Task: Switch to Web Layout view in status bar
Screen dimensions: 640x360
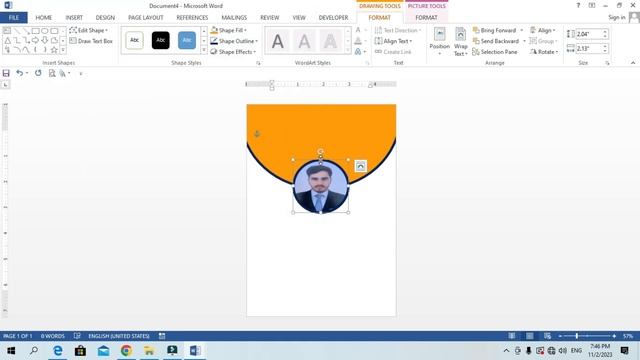Action: (x=547, y=336)
